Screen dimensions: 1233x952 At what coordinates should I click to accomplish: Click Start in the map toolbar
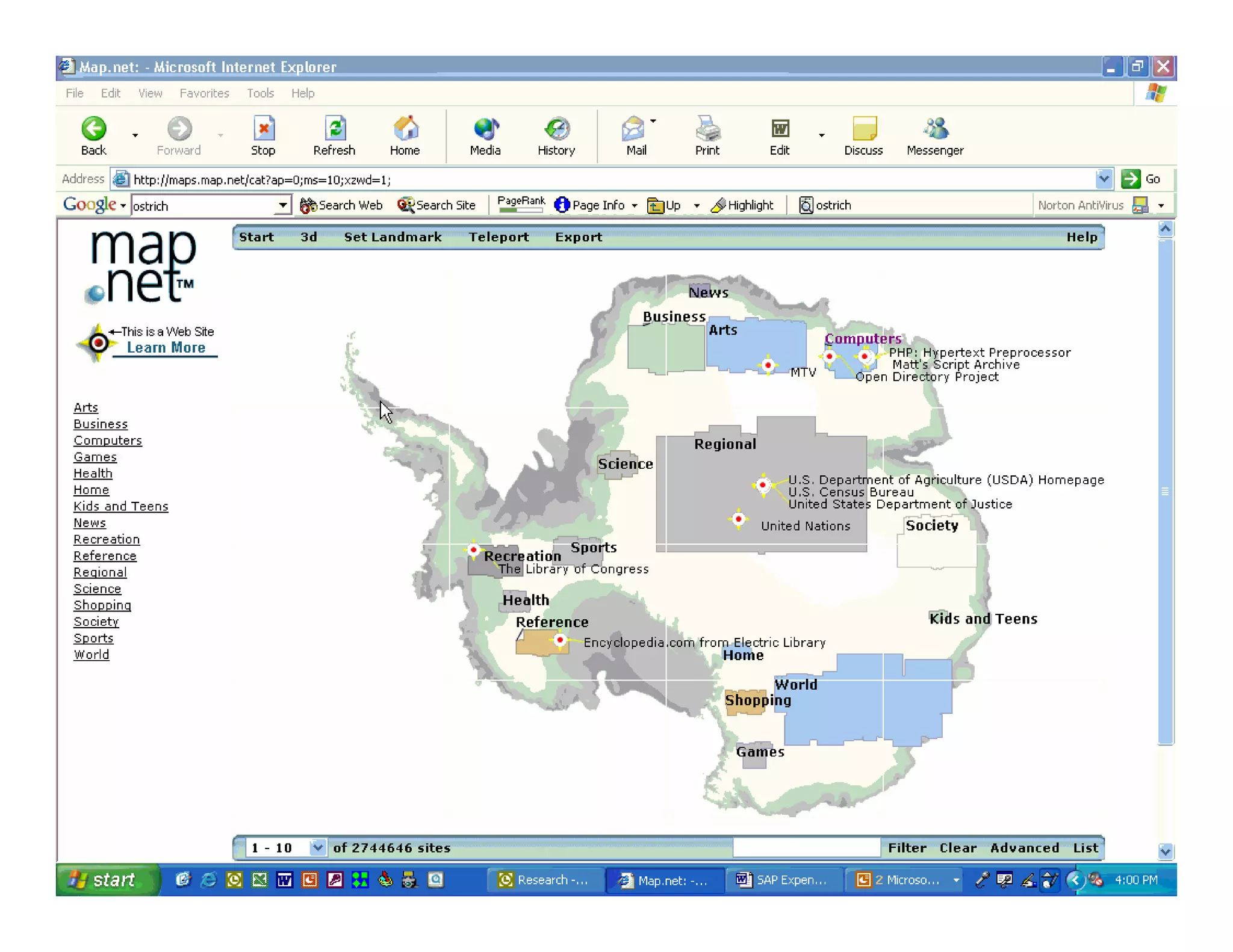point(256,237)
